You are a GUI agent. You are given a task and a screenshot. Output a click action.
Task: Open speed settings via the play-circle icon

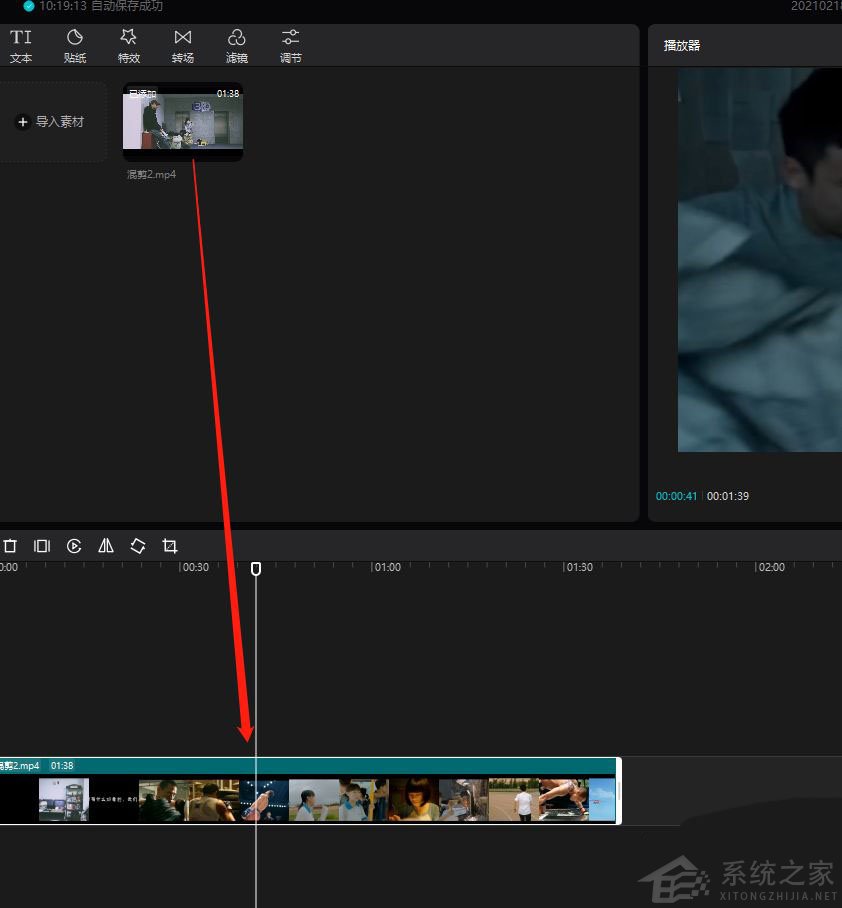pos(74,546)
